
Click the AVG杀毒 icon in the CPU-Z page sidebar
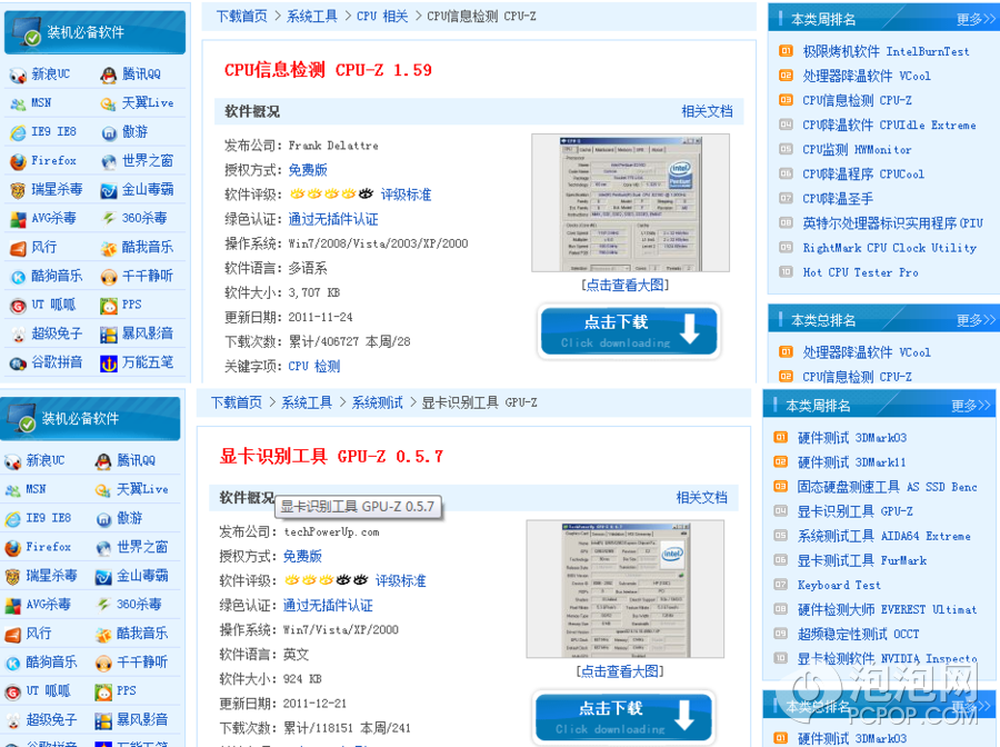[18, 219]
